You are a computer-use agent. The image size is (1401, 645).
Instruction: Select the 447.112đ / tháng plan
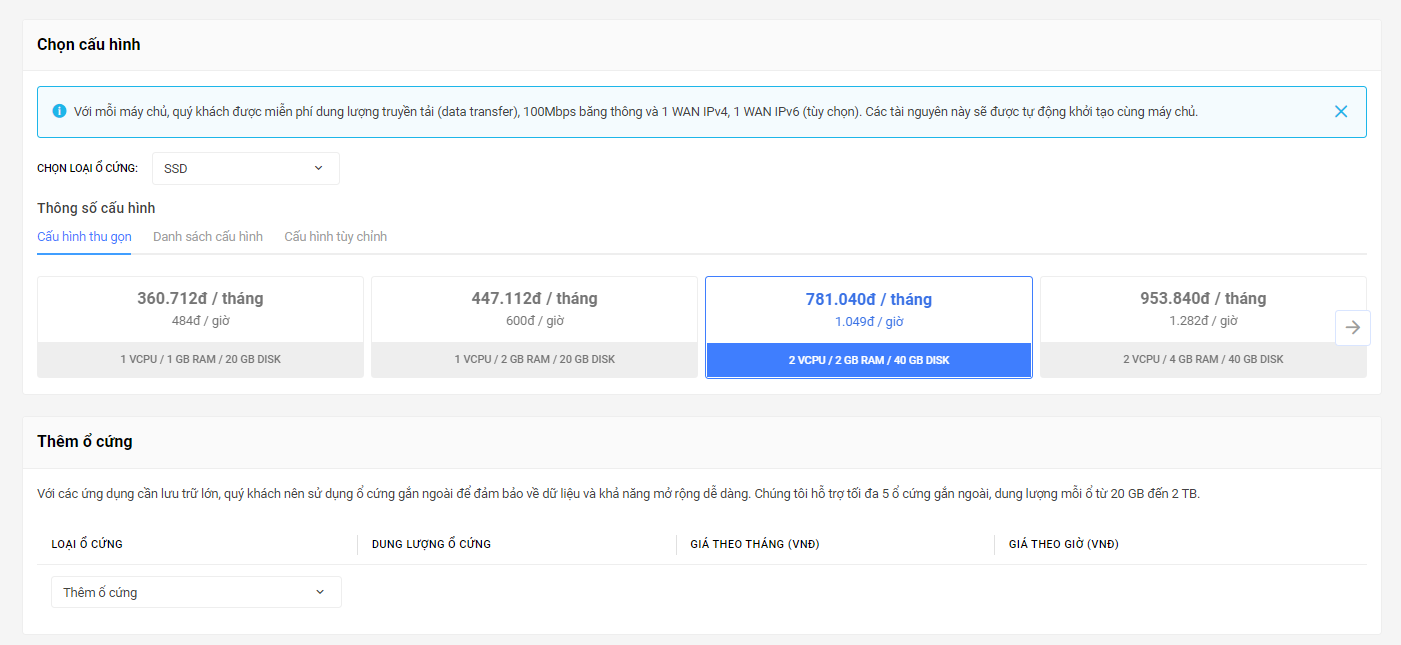point(534,327)
